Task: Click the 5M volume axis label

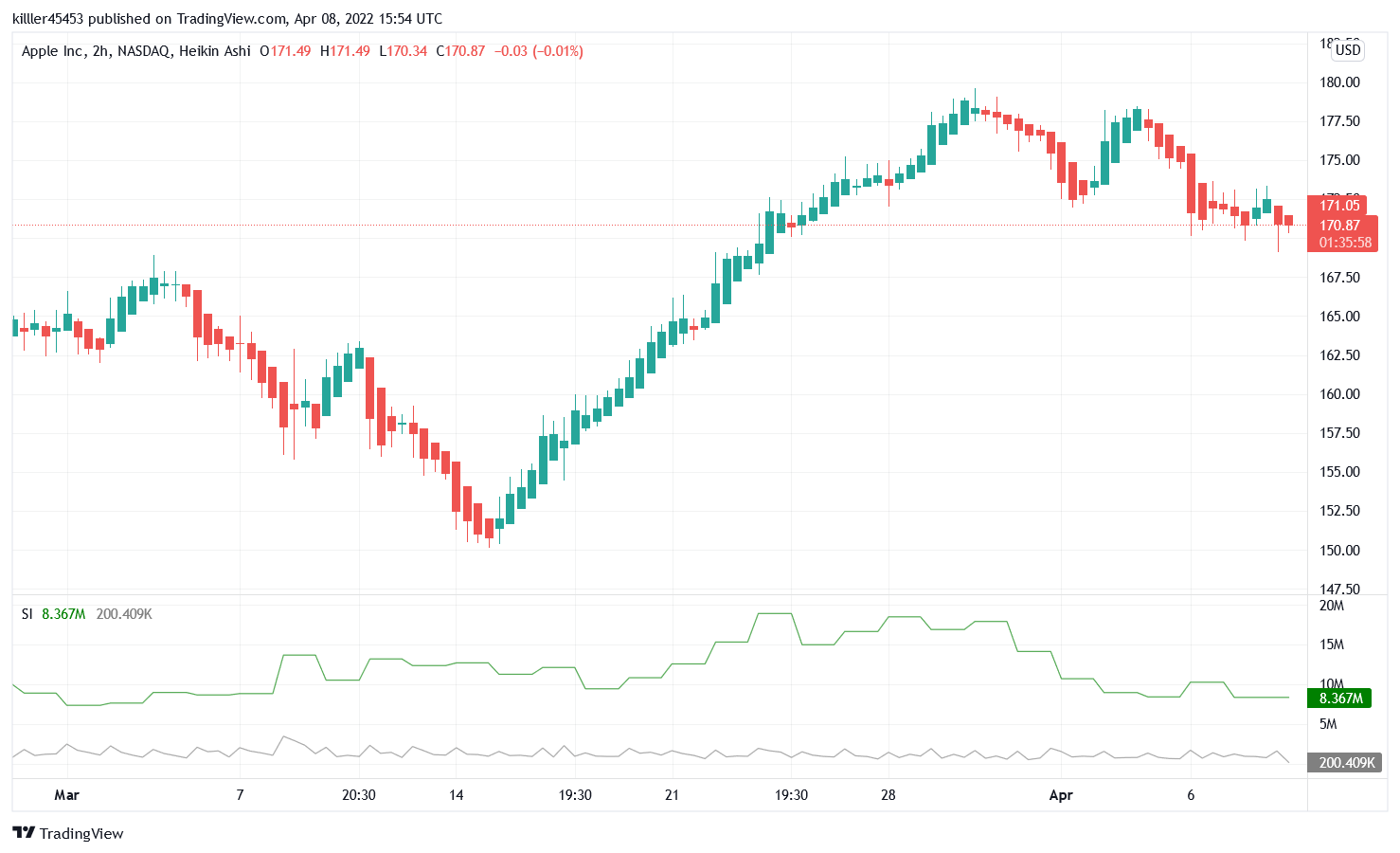Action: 1328,724
